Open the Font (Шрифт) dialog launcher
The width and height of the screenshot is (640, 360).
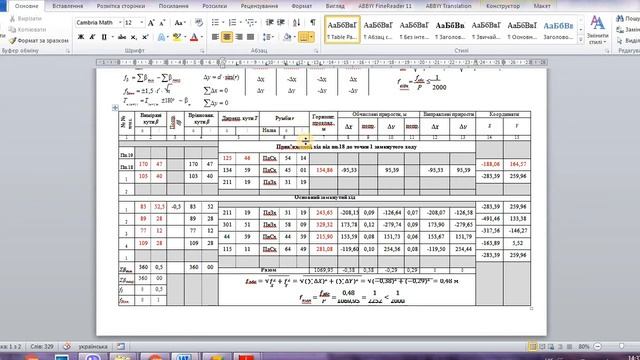pyautogui.click(x=202, y=51)
